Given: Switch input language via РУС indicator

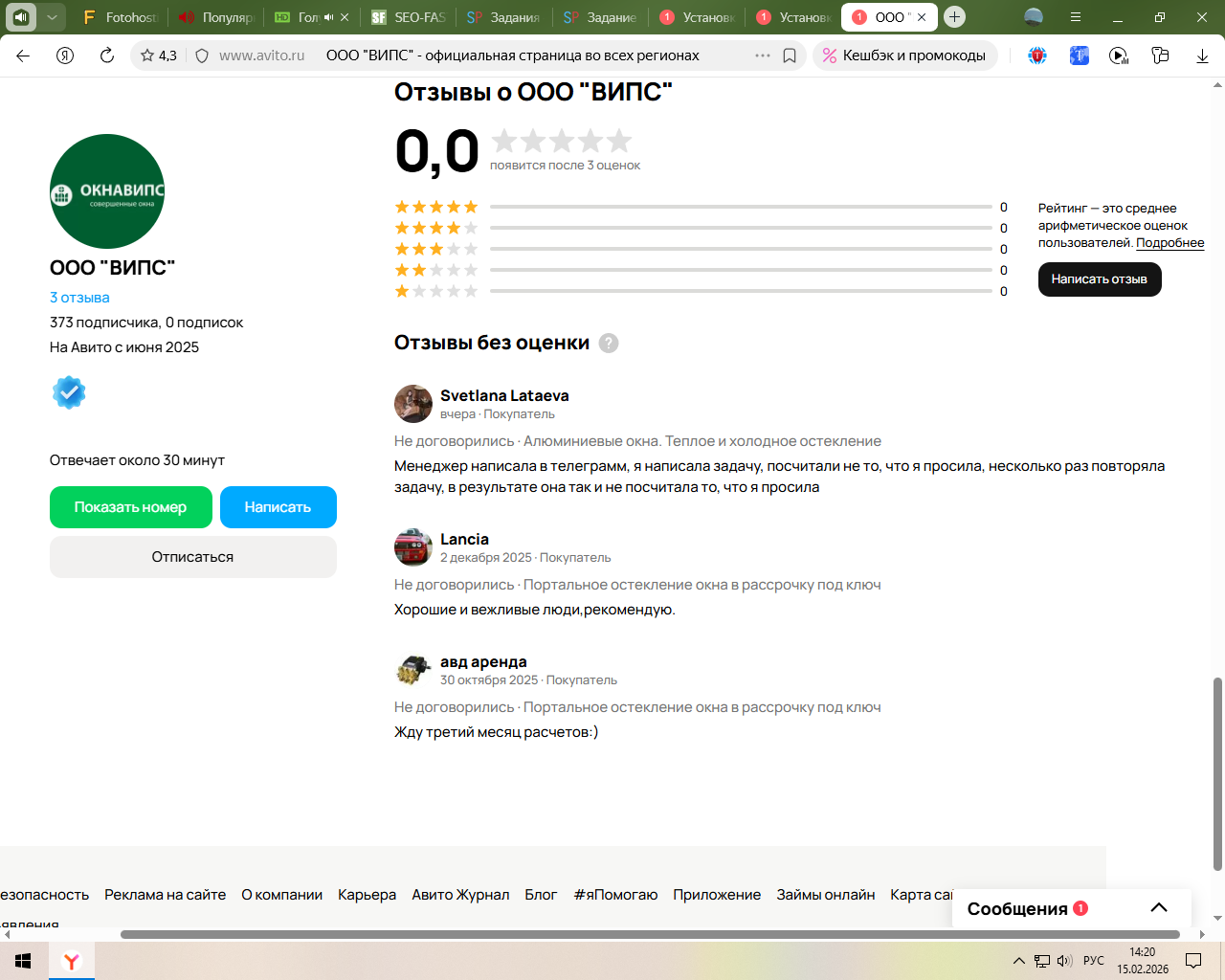Looking at the screenshot, I should click(1094, 961).
